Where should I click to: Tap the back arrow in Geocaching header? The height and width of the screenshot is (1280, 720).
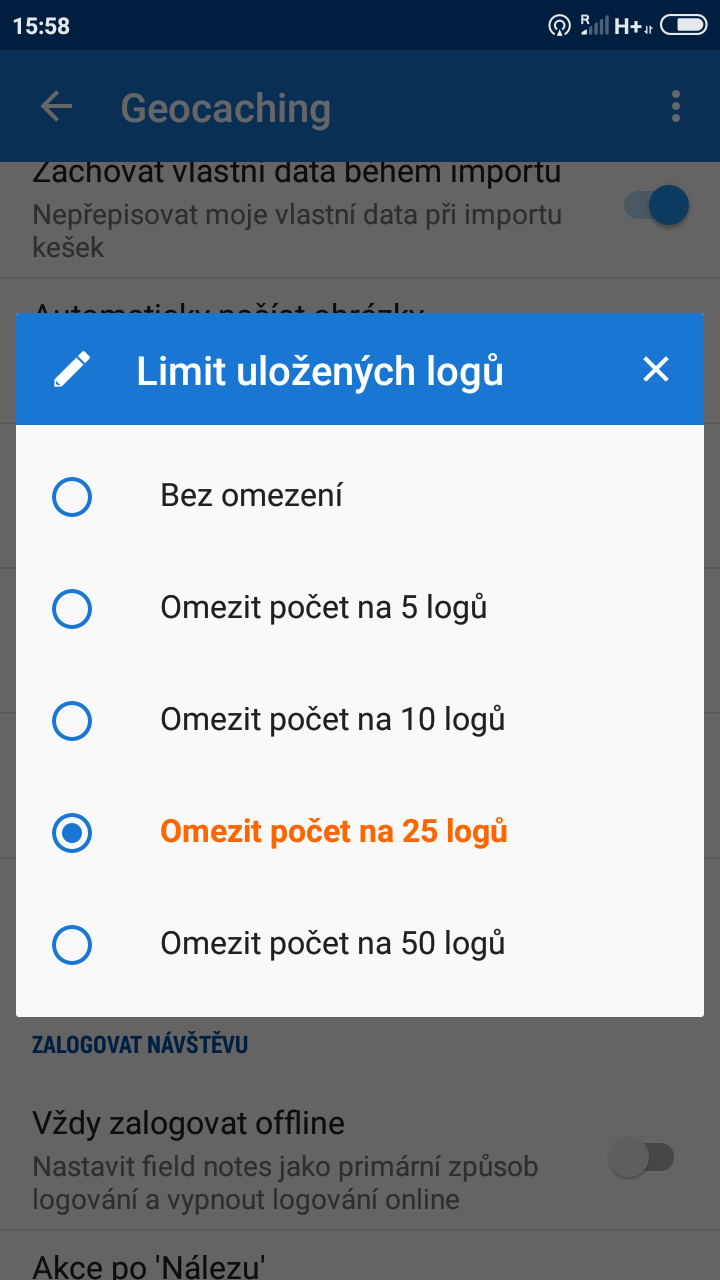tap(56, 107)
